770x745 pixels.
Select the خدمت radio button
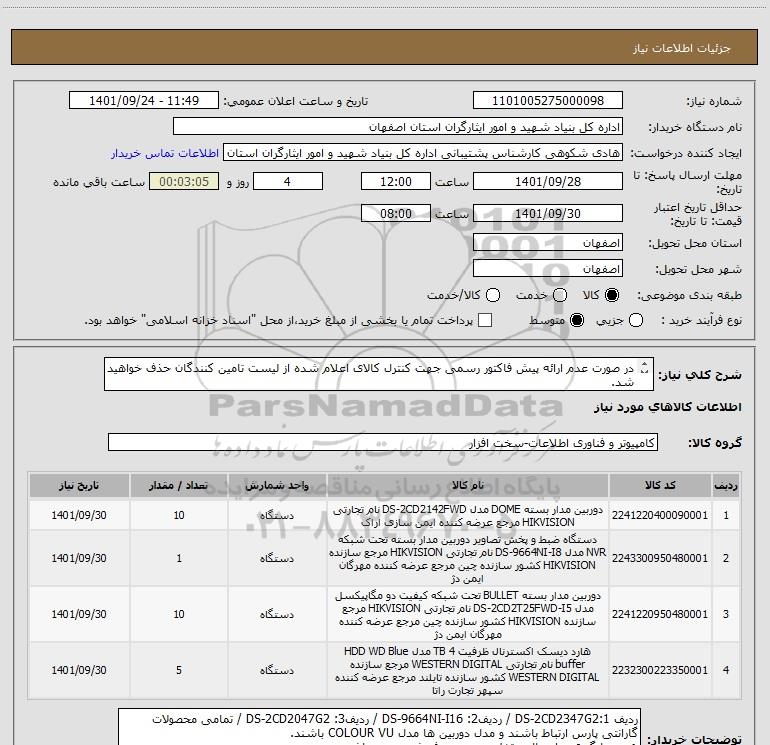click(x=560, y=295)
